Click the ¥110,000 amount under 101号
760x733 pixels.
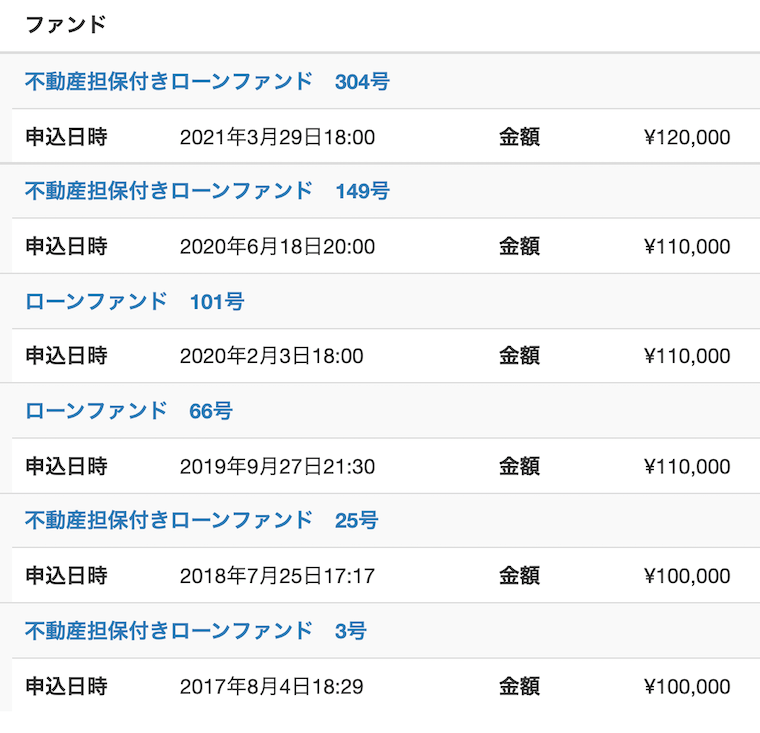[x=687, y=356]
